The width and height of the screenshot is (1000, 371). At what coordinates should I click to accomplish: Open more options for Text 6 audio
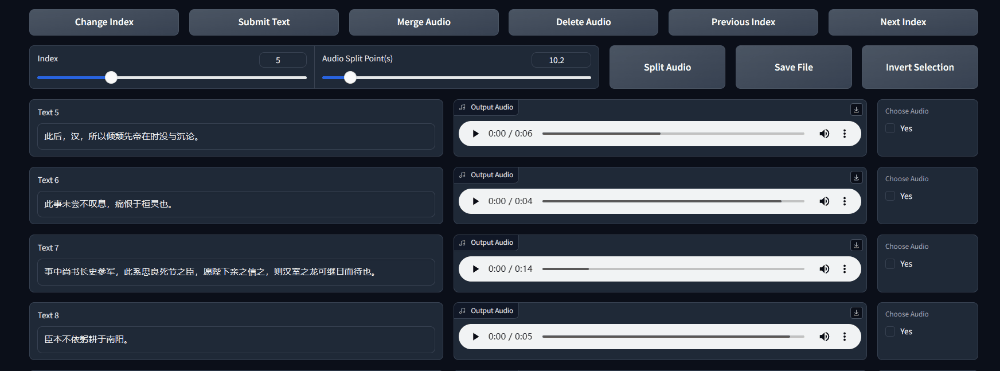pos(844,201)
